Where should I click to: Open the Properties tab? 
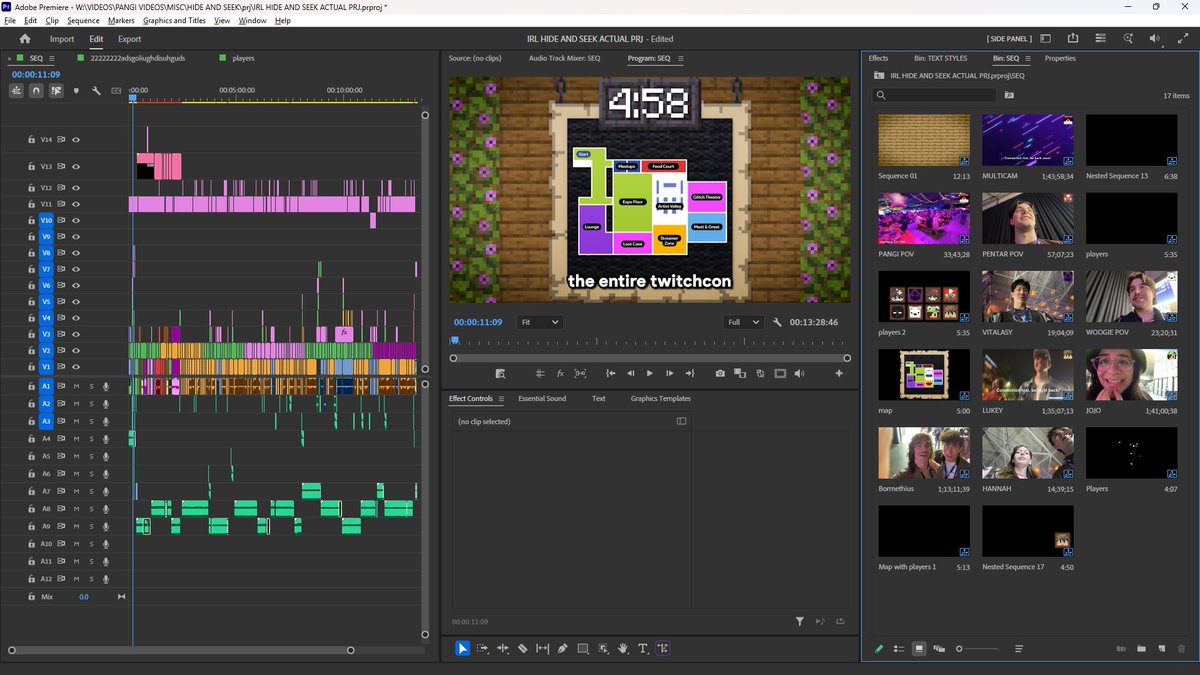[x=1060, y=59]
